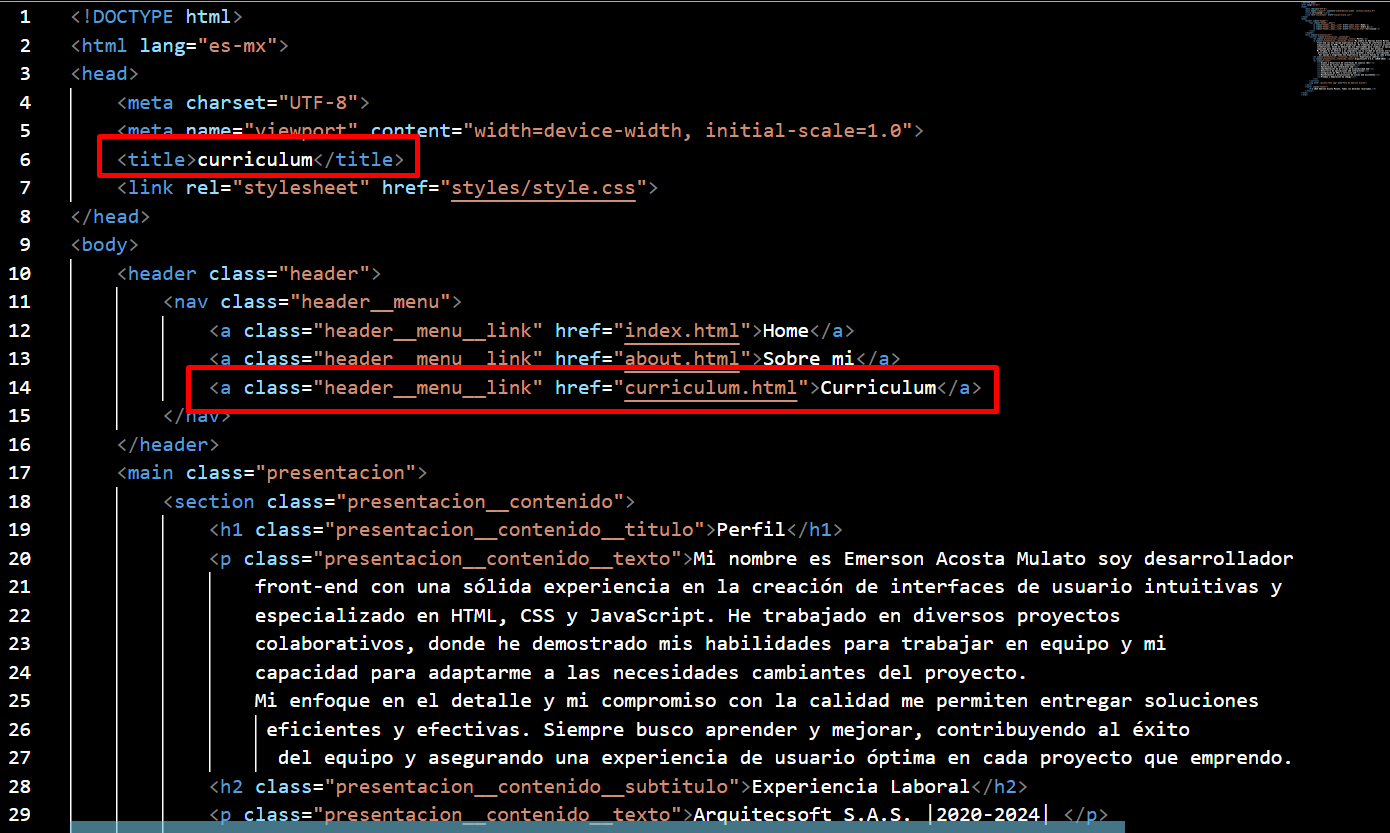The image size is (1390, 833).
Task: Click the "Sobre mi" anchor text
Action: pyautogui.click(x=809, y=358)
